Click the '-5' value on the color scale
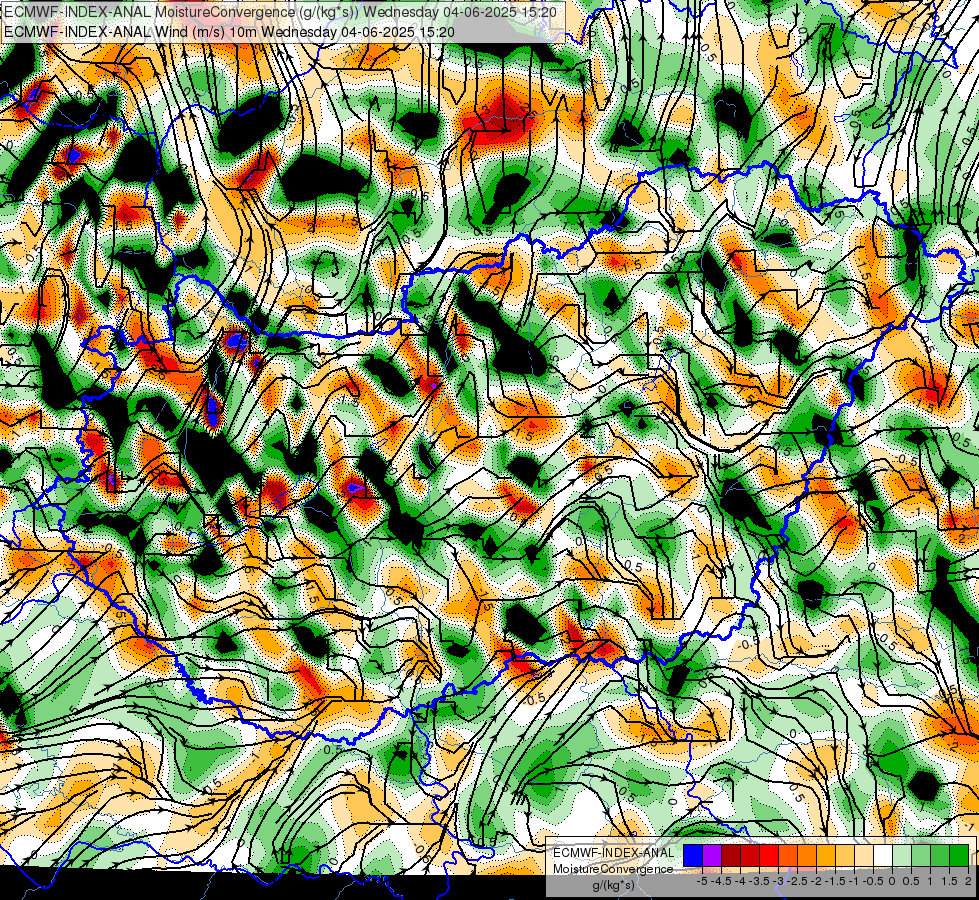The width and height of the screenshot is (979, 900). pyautogui.click(x=702, y=881)
